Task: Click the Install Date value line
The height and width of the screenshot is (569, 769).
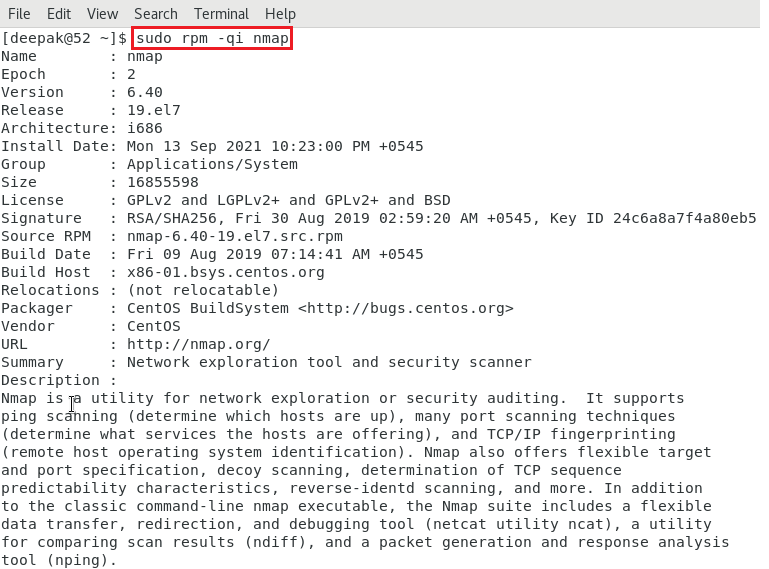Action: (275, 146)
